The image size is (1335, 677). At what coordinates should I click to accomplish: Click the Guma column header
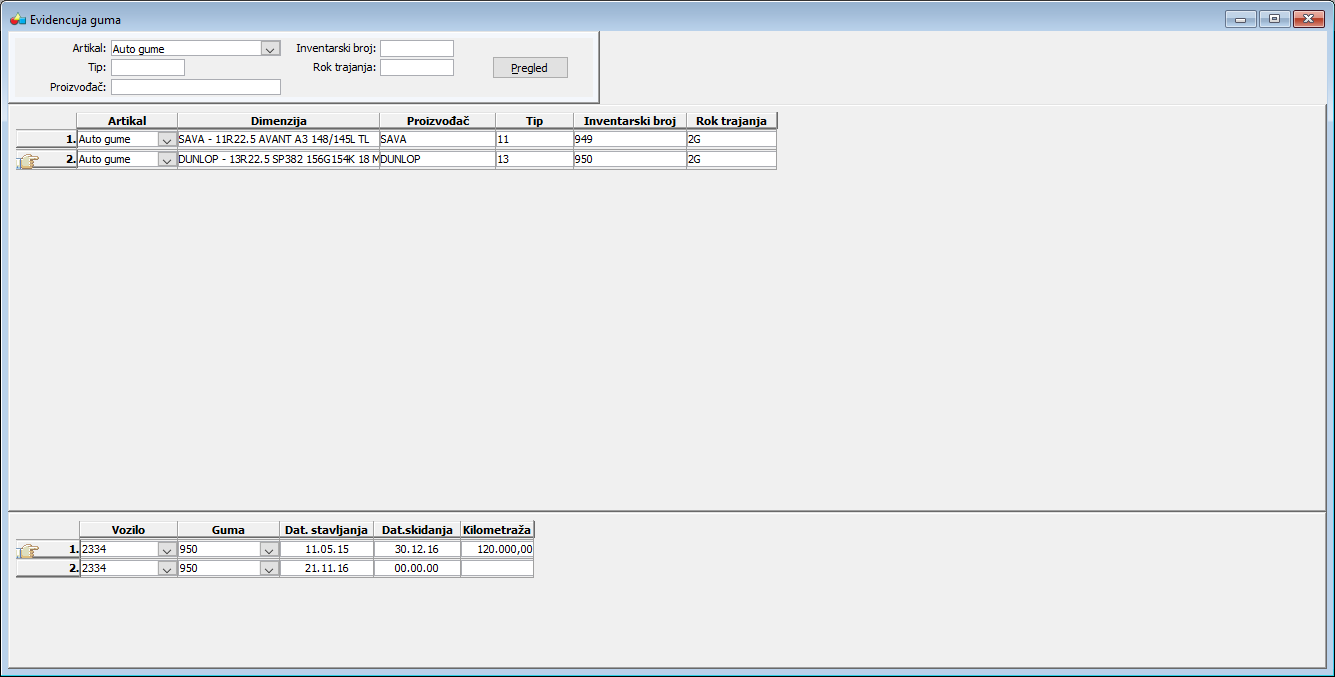[229, 530]
